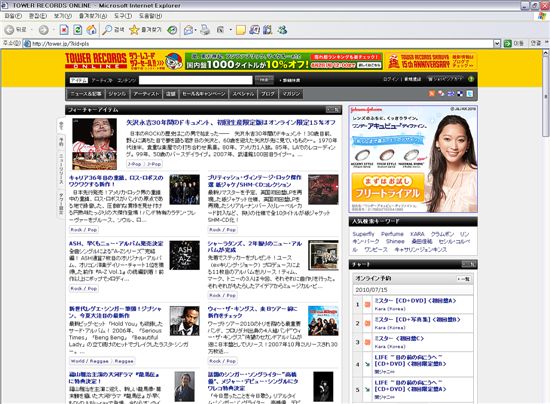Stop page loading with the red X icon

pyautogui.click(x=64, y=30)
